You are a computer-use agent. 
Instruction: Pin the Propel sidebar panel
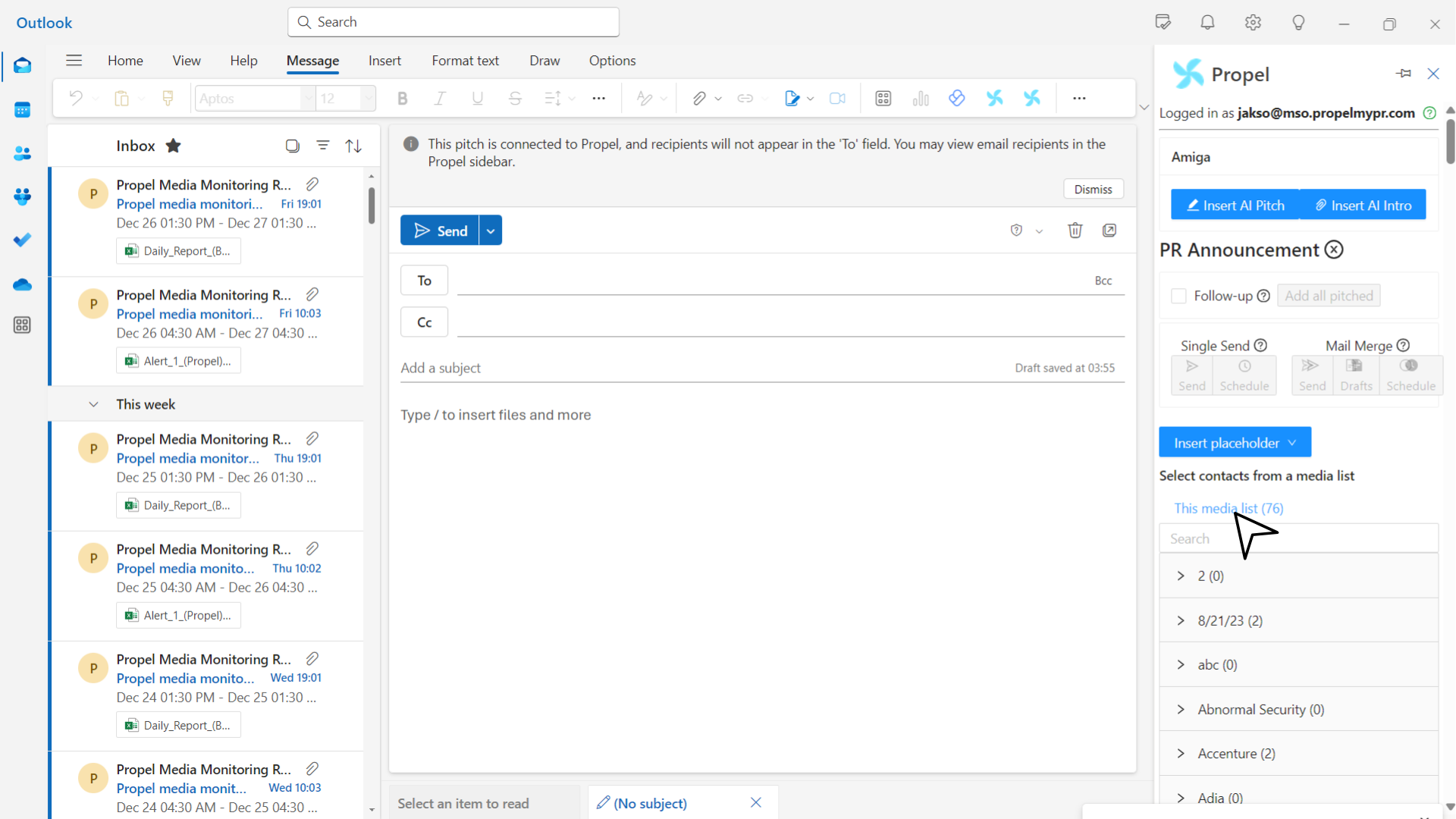[x=1404, y=74]
